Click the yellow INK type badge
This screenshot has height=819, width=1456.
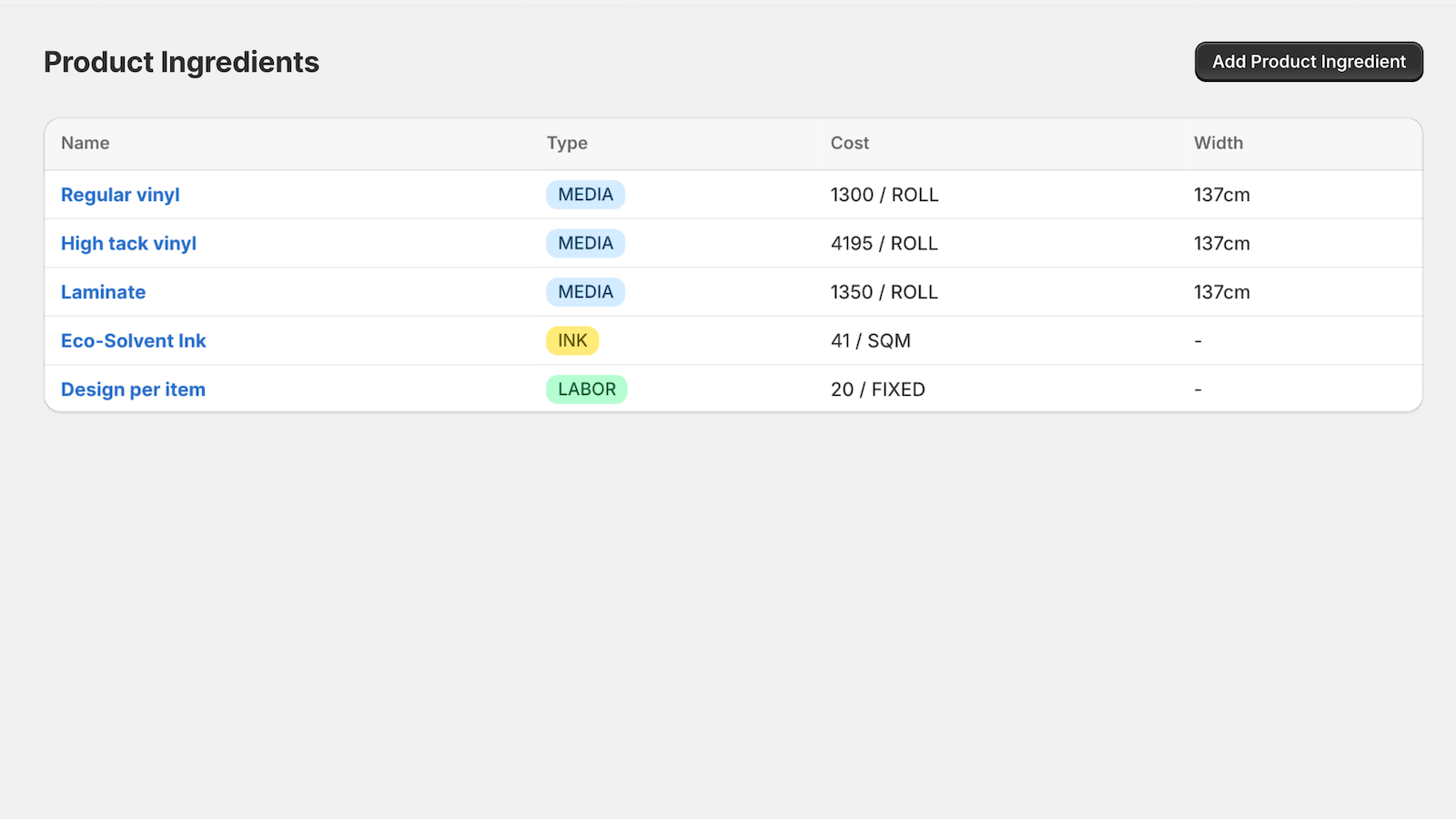pyautogui.click(x=572, y=340)
